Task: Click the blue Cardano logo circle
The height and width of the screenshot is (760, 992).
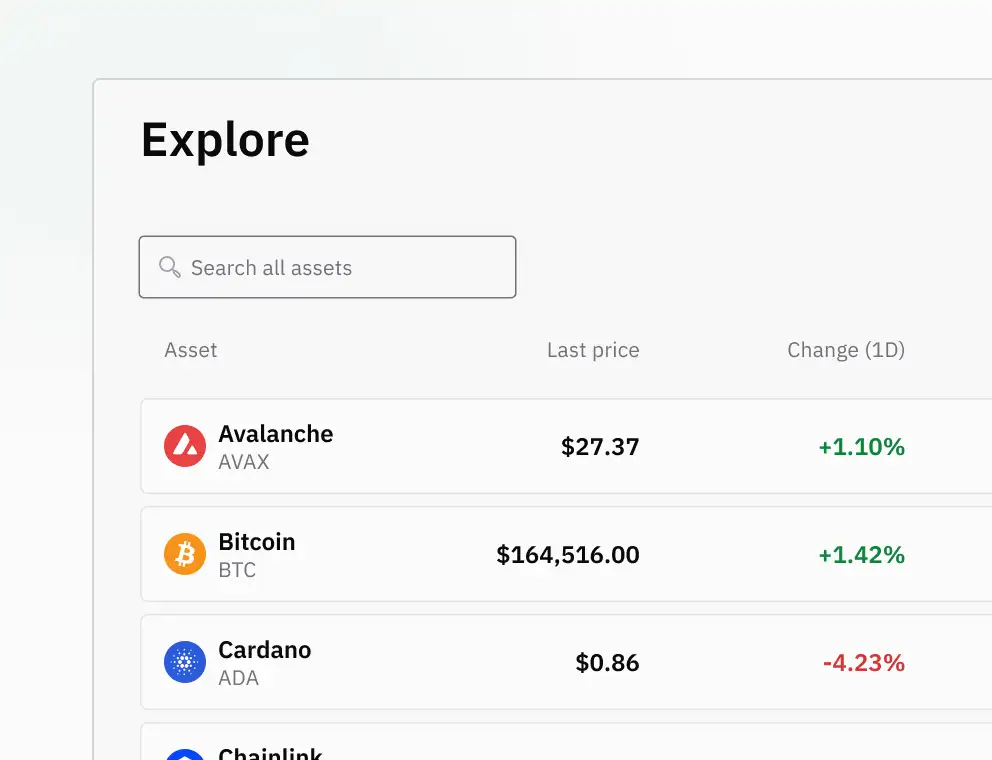Action: (x=183, y=662)
